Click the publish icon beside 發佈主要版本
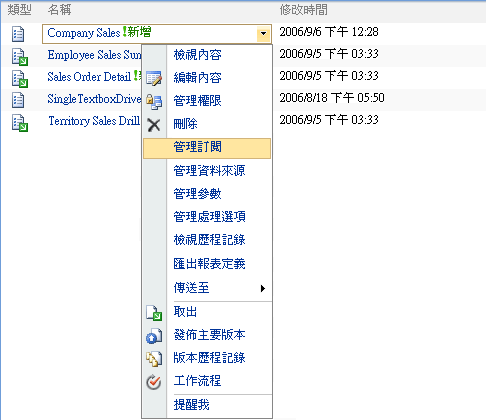 pyautogui.click(x=154, y=336)
